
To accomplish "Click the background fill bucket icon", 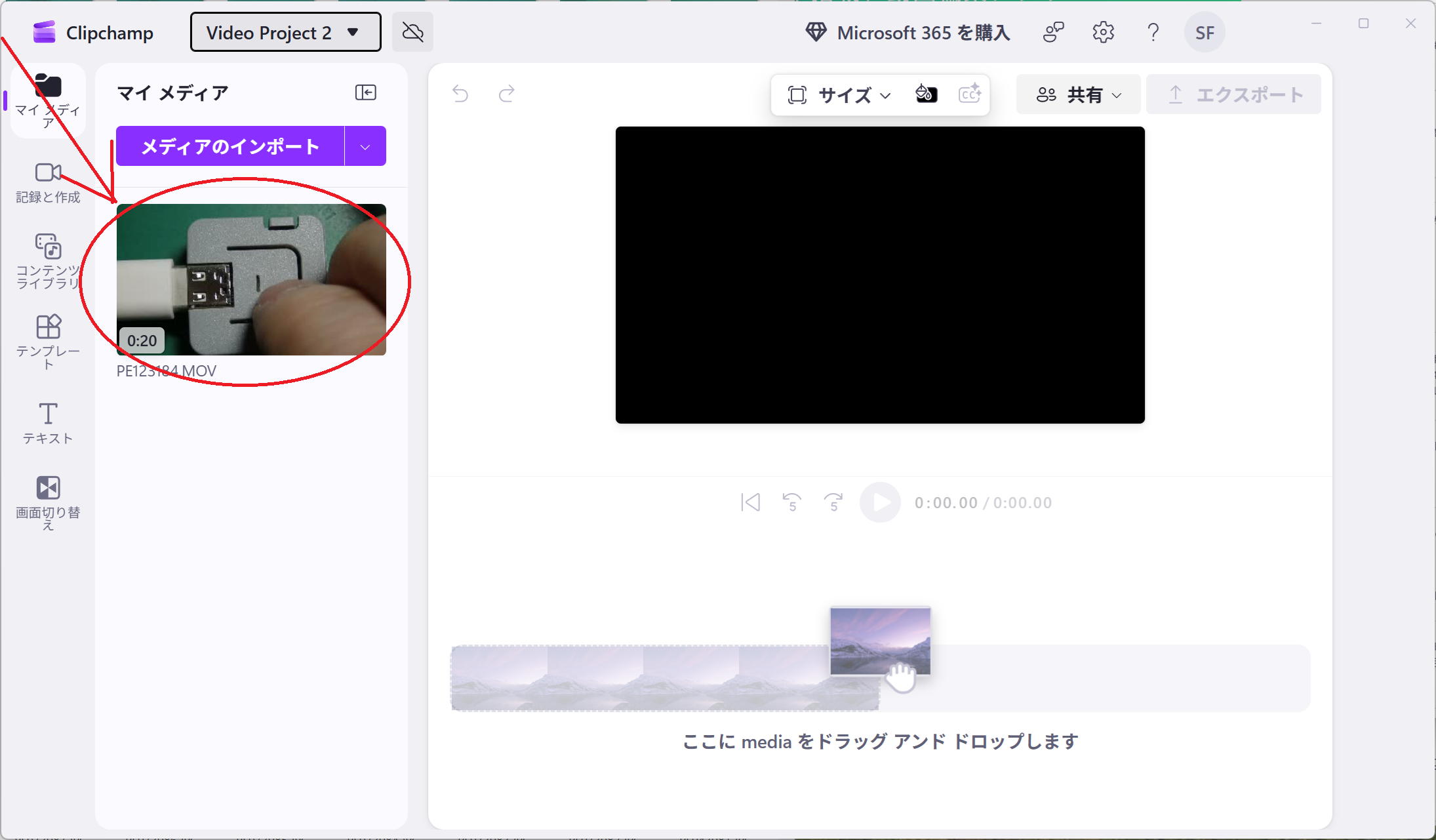I will click(x=926, y=94).
